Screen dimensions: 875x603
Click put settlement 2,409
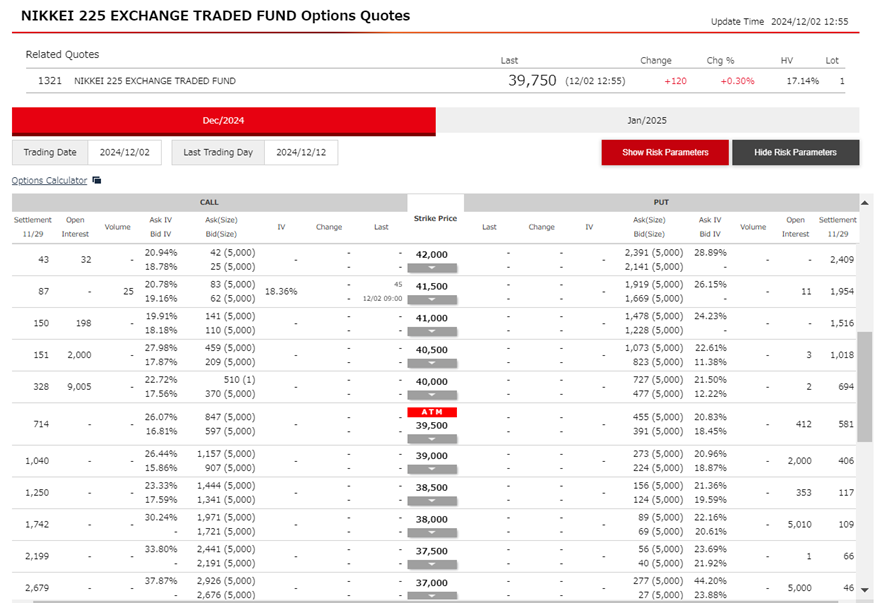[x=842, y=259]
